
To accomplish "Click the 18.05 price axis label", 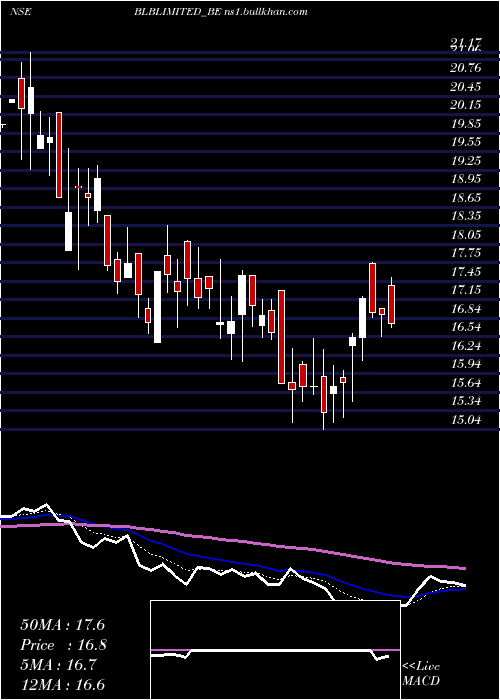I will pyautogui.click(x=466, y=235).
